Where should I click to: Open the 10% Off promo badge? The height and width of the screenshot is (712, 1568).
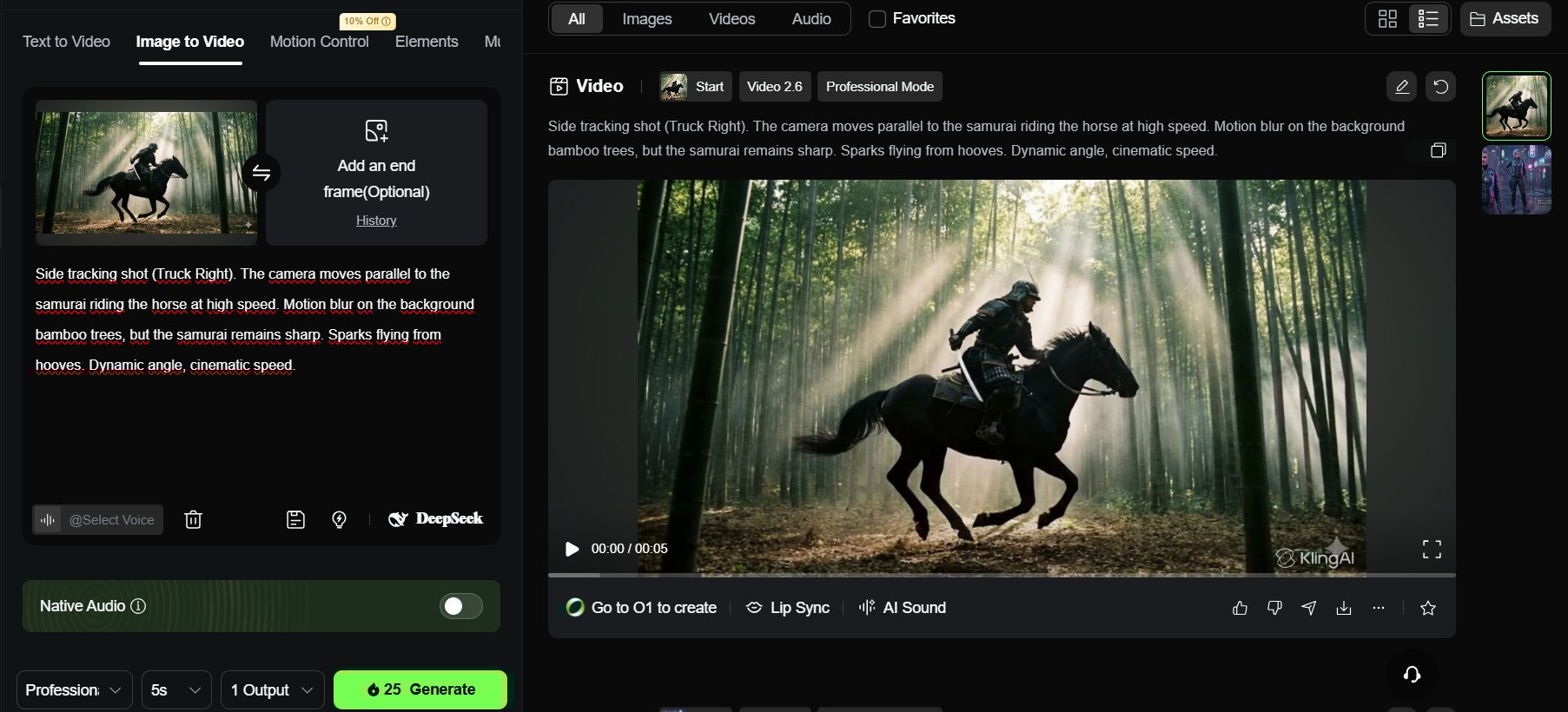coord(367,21)
